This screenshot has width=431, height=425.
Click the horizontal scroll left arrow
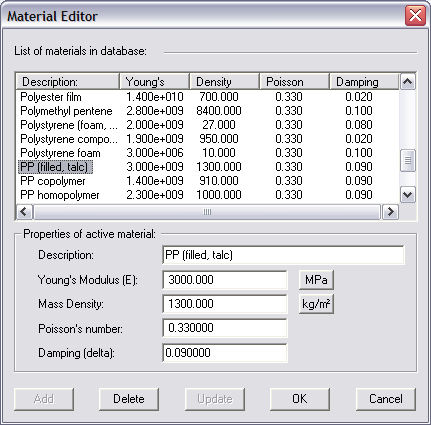click(24, 211)
